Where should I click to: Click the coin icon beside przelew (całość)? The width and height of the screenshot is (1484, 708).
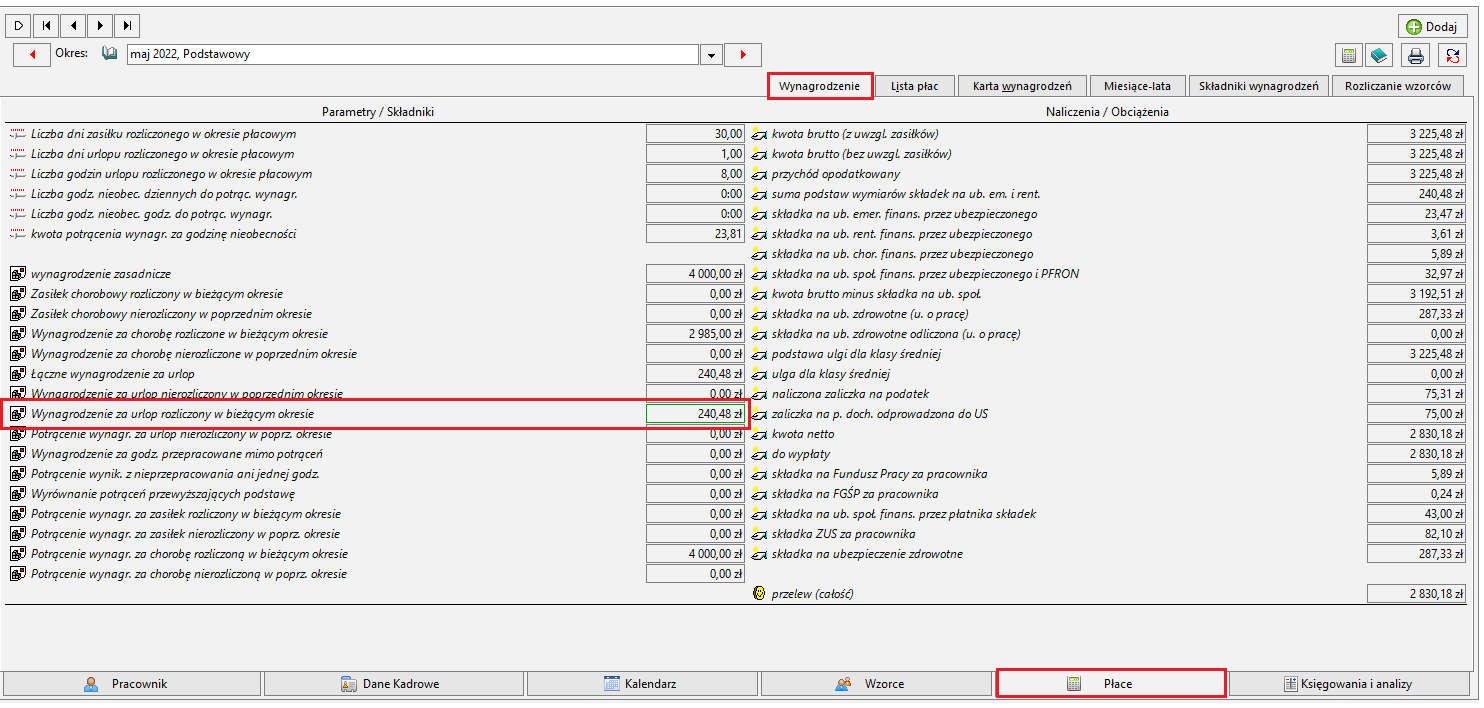pos(760,594)
